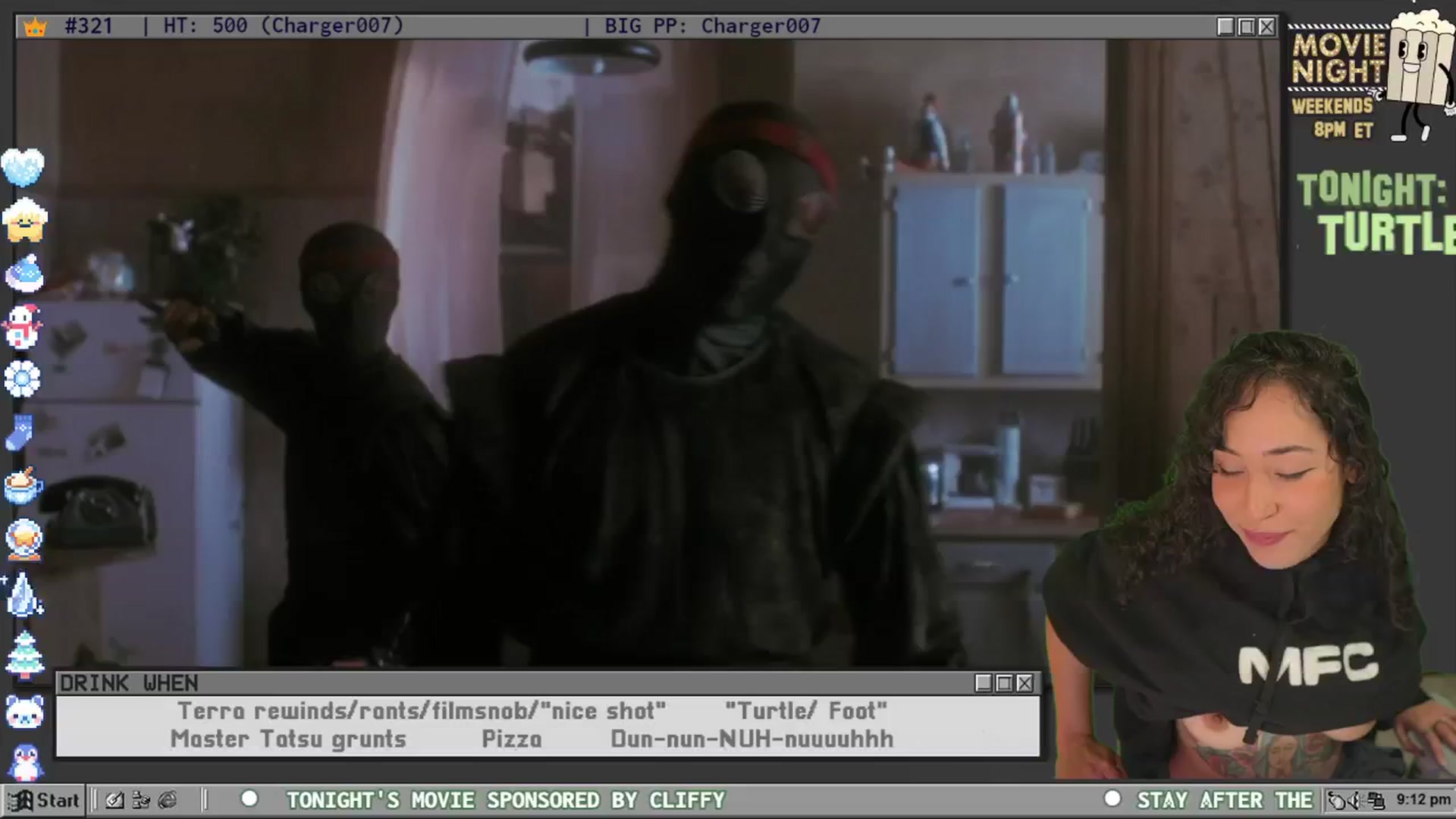Image resolution: width=1456 pixels, height=819 pixels.
Task: Click the Master Tatsu grunts rule
Action: tap(288, 739)
